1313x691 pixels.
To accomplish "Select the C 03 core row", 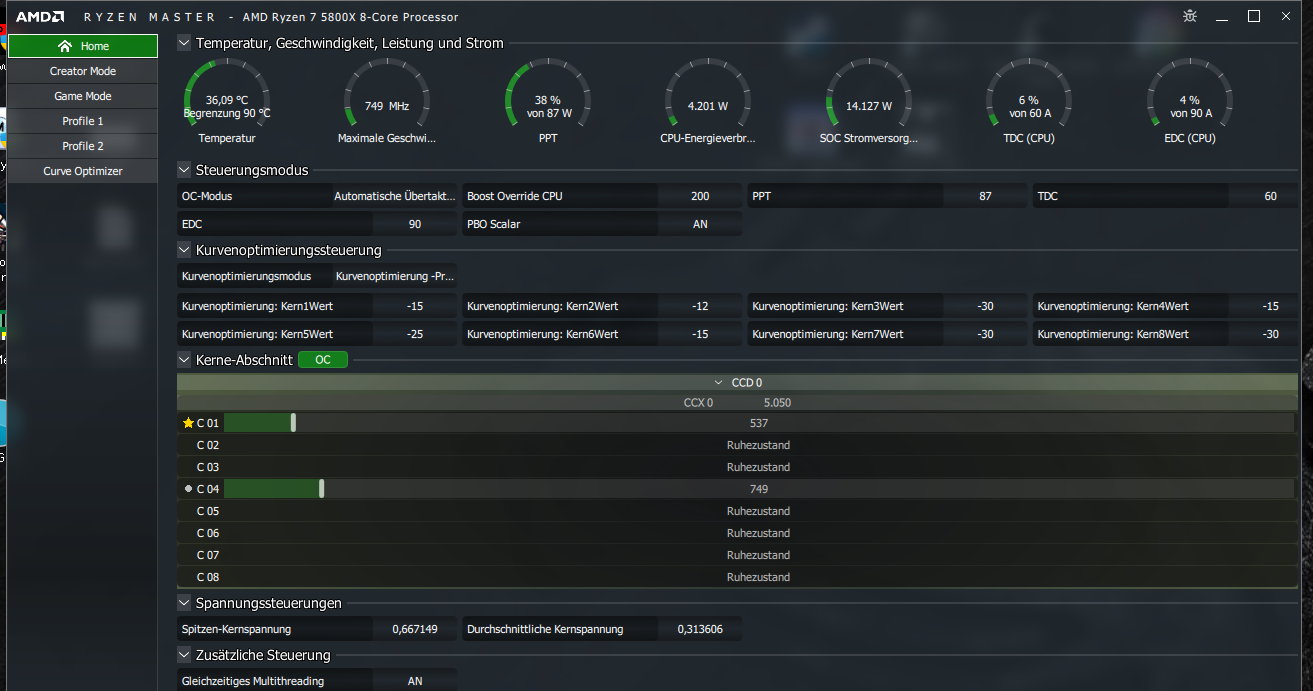I will [x=737, y=467].
